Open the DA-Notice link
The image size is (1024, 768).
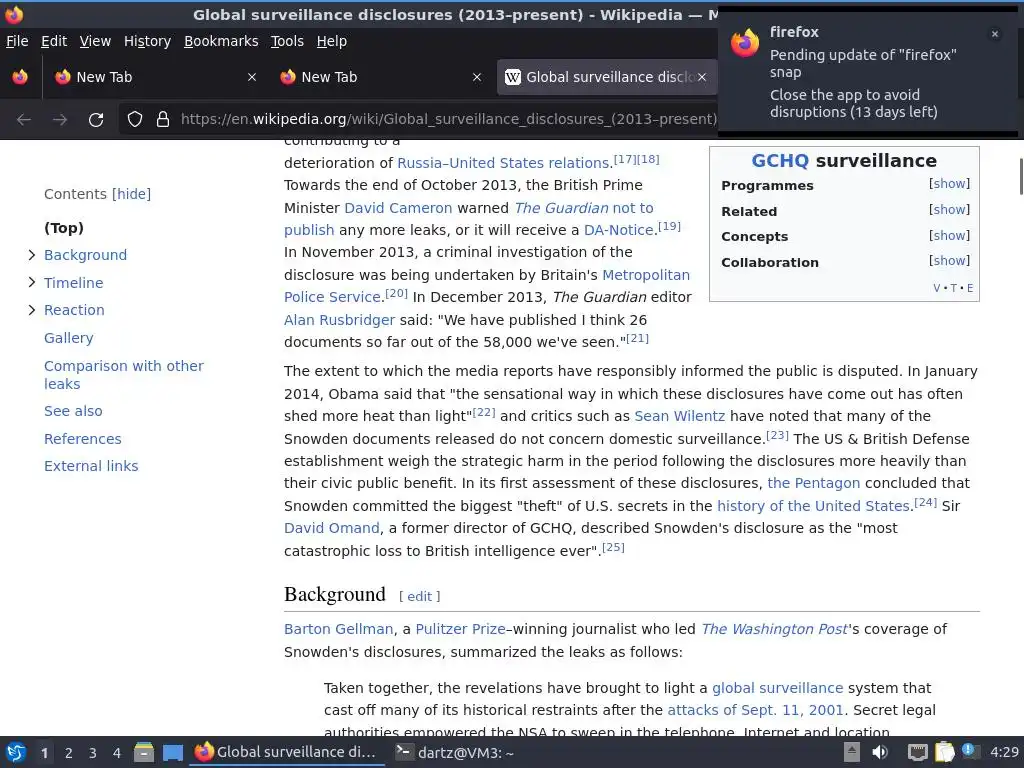tap(618, 231)
